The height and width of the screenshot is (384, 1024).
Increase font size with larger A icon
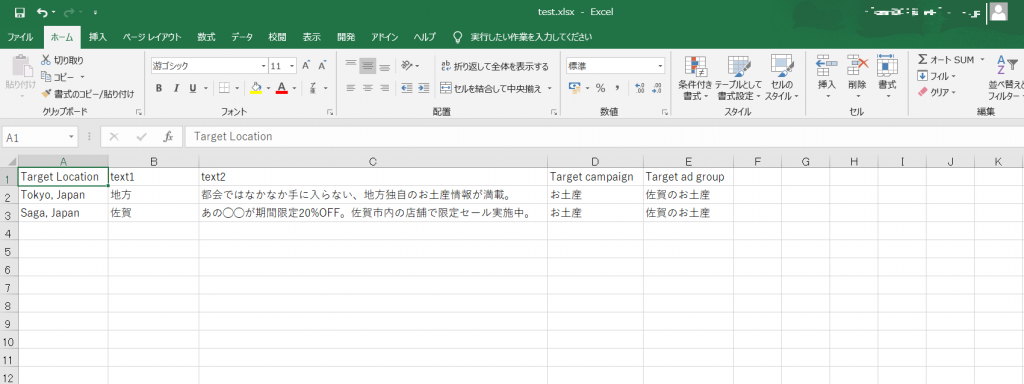click(306, 66)
